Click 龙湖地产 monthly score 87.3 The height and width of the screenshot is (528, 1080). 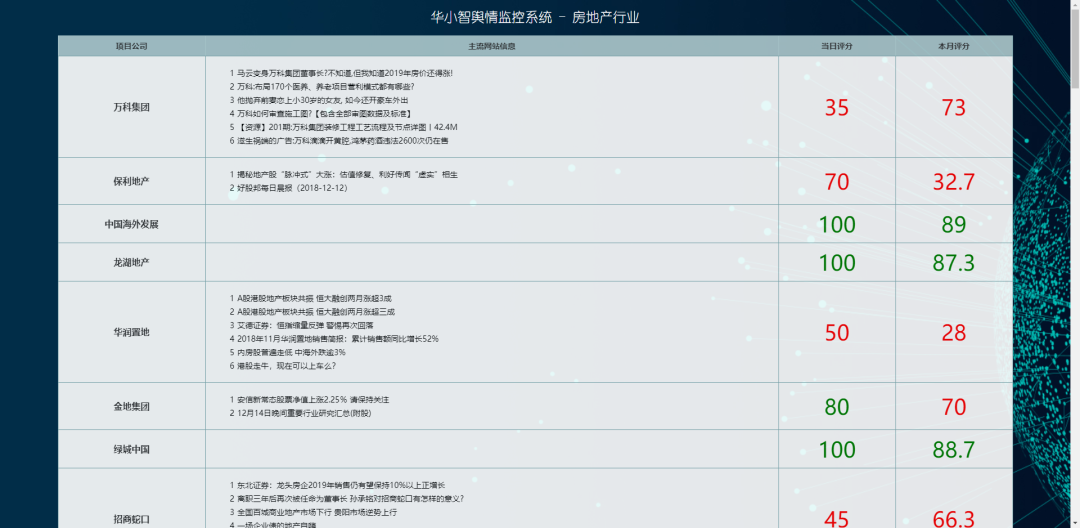954,263
